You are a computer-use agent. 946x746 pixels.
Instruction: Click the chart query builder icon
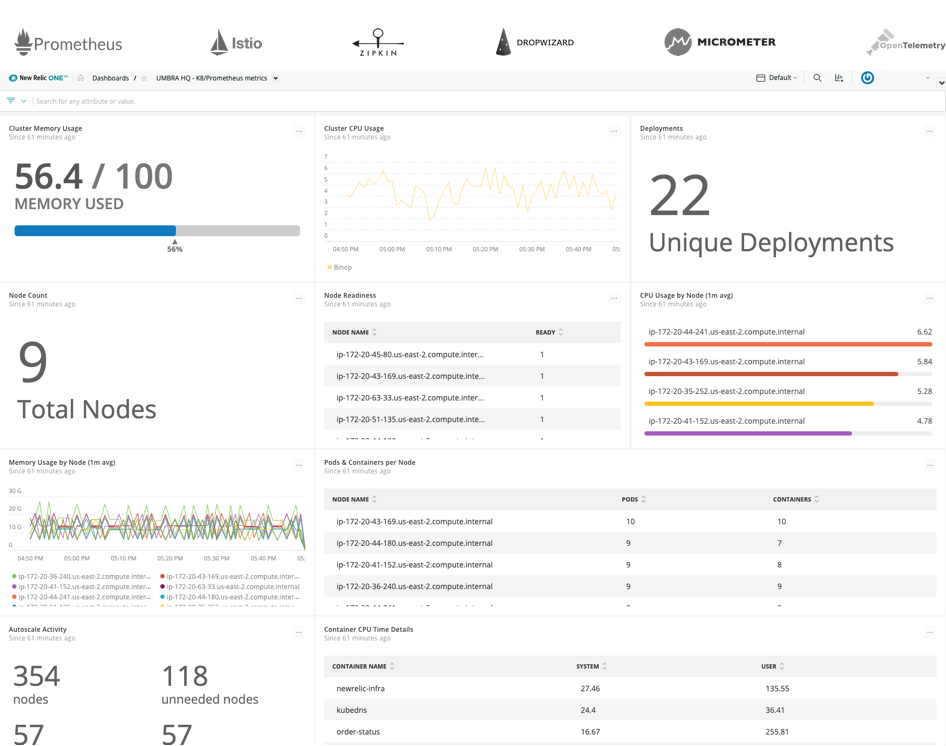pos(839,78)
